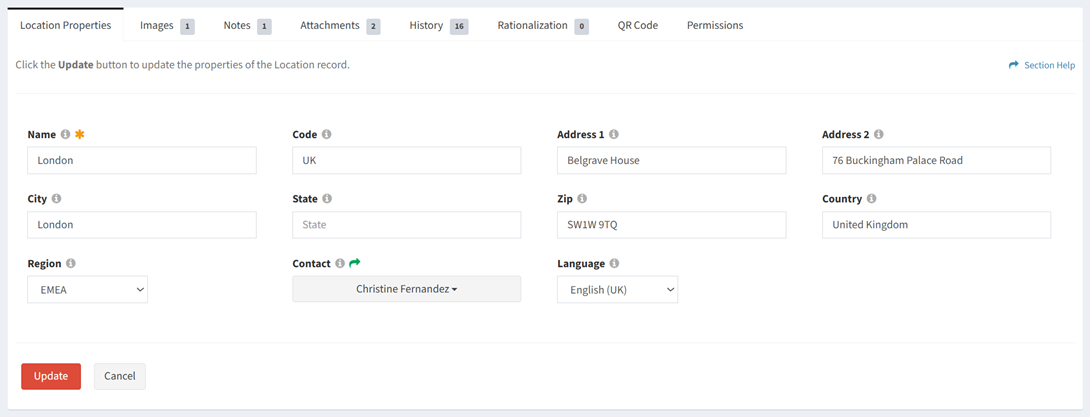
Task: Open the Region dropdown showing EMEA
Action: coord(87,290)
